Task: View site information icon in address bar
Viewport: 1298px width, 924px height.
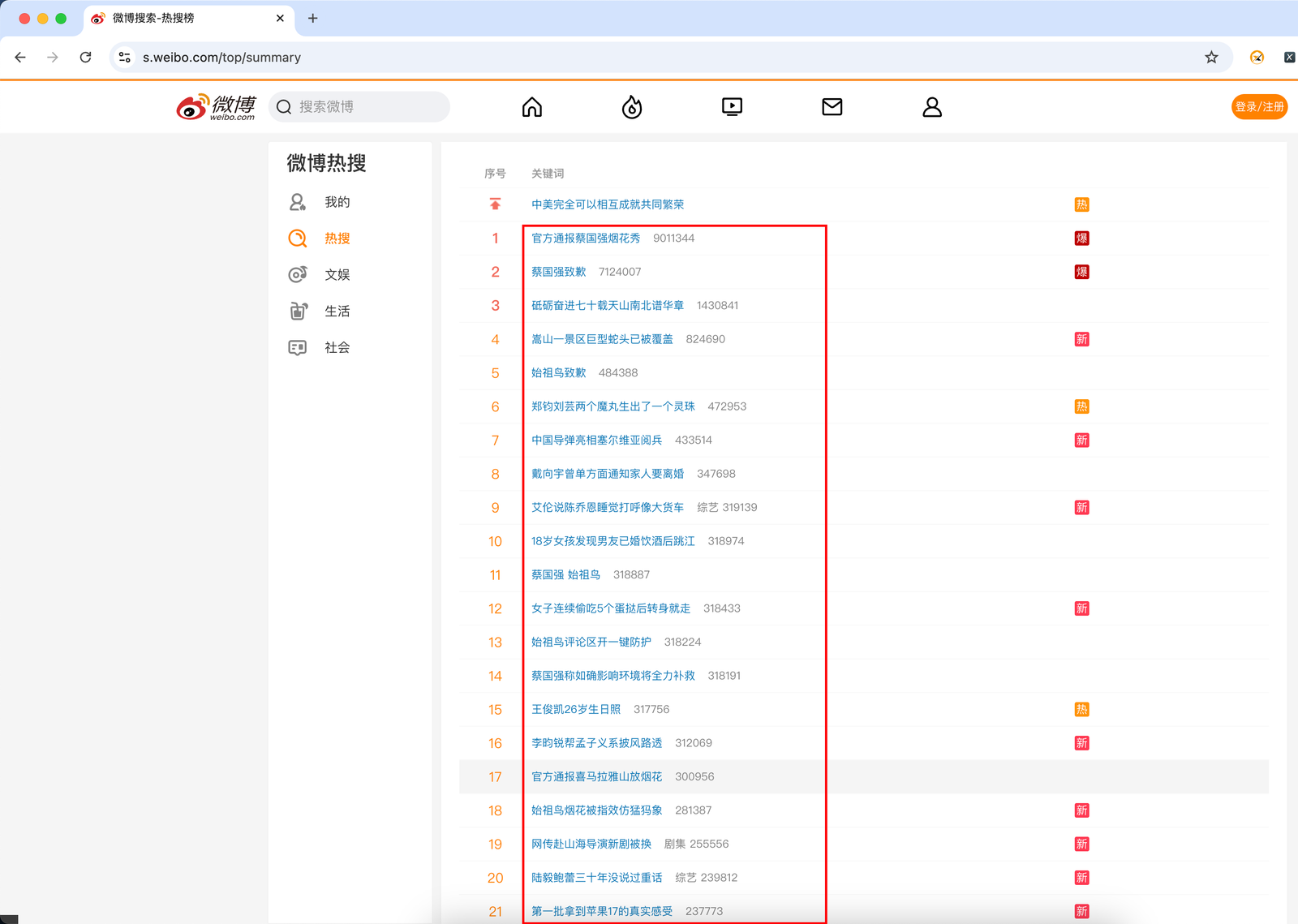Action: (x=125, y=58)
